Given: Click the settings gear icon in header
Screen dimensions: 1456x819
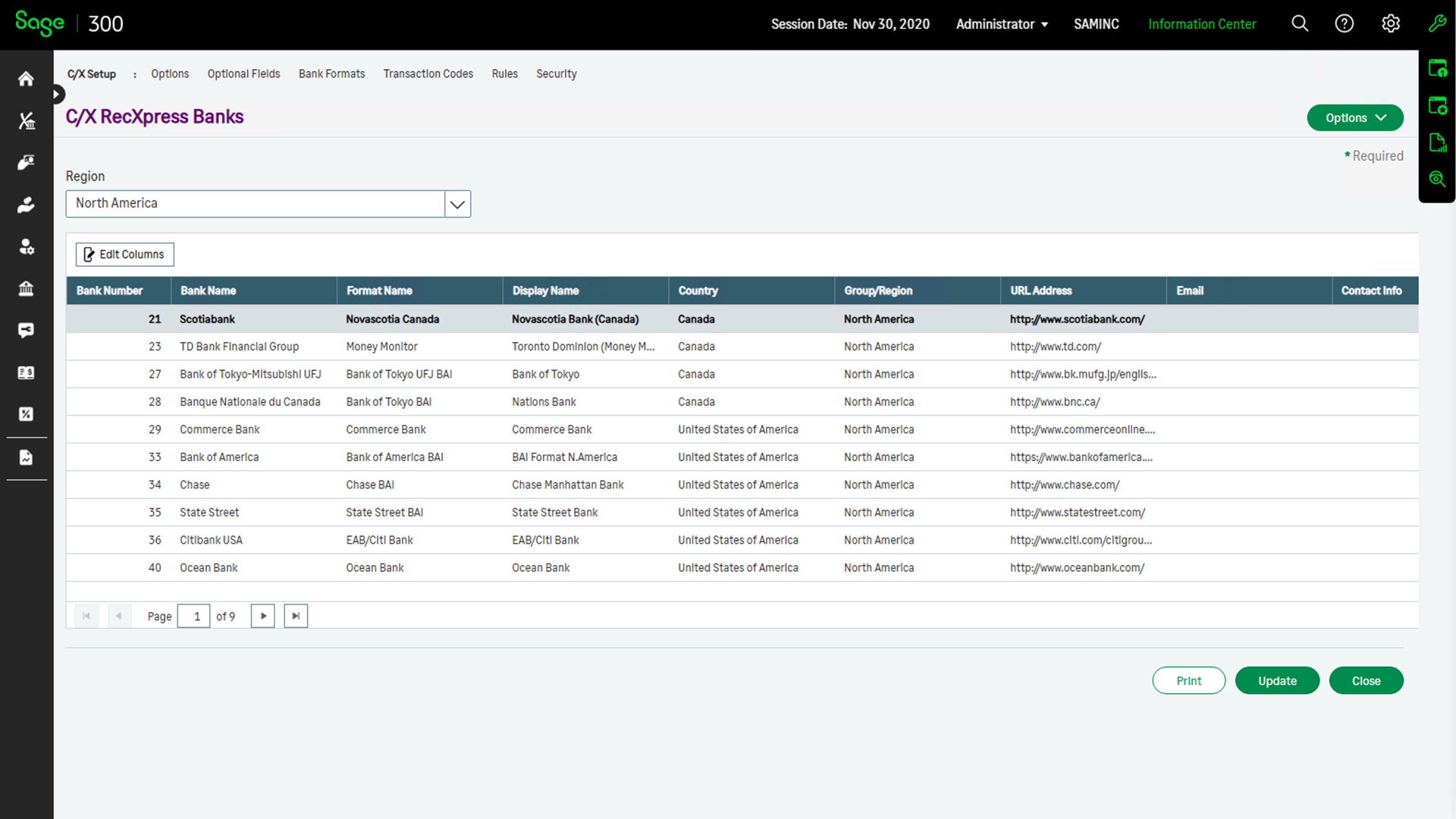Looking at the screenshot, I should (1390, 24).
